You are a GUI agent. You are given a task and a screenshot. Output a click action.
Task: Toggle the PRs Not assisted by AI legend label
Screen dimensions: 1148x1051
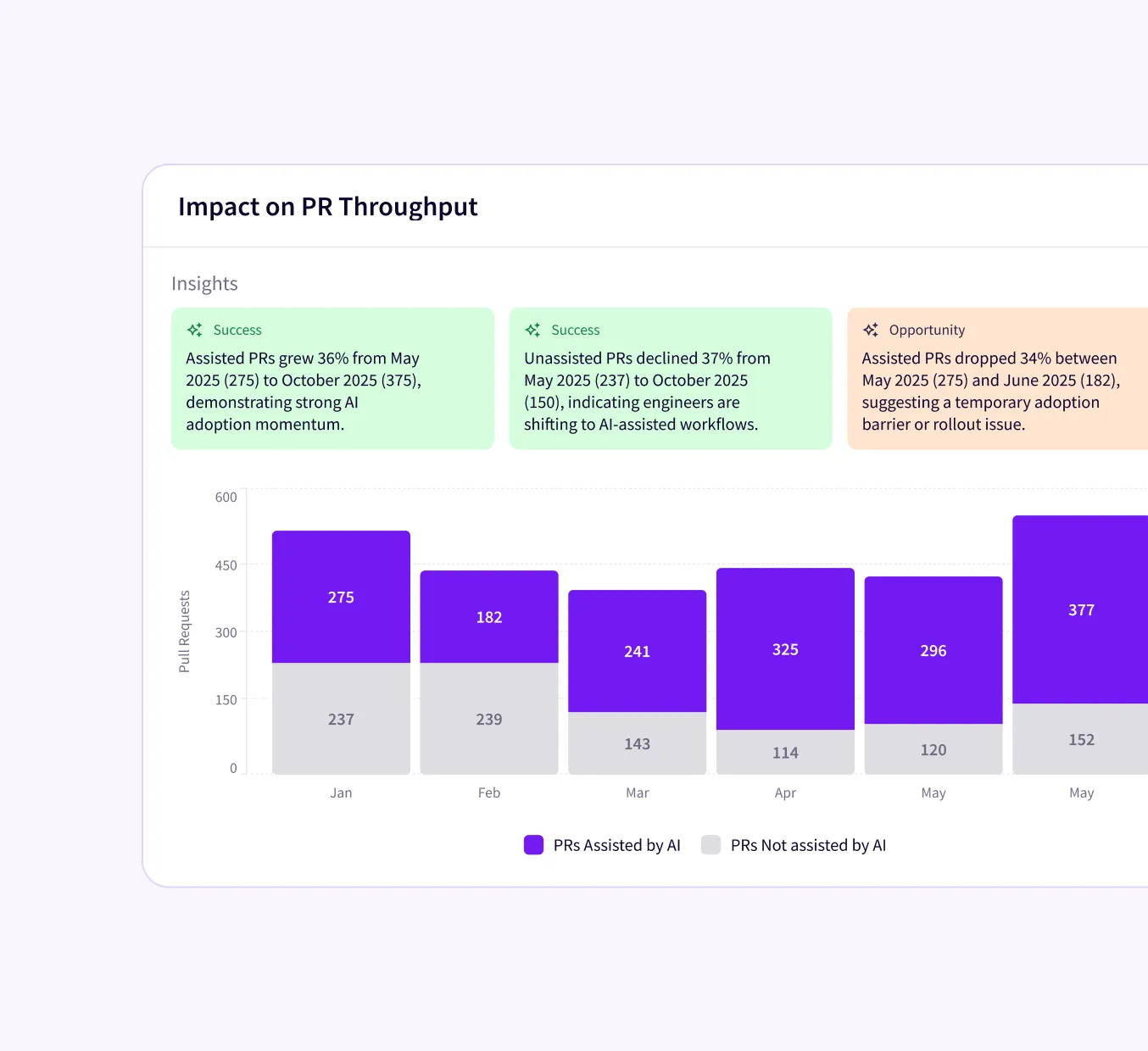[x=808, y=845]
